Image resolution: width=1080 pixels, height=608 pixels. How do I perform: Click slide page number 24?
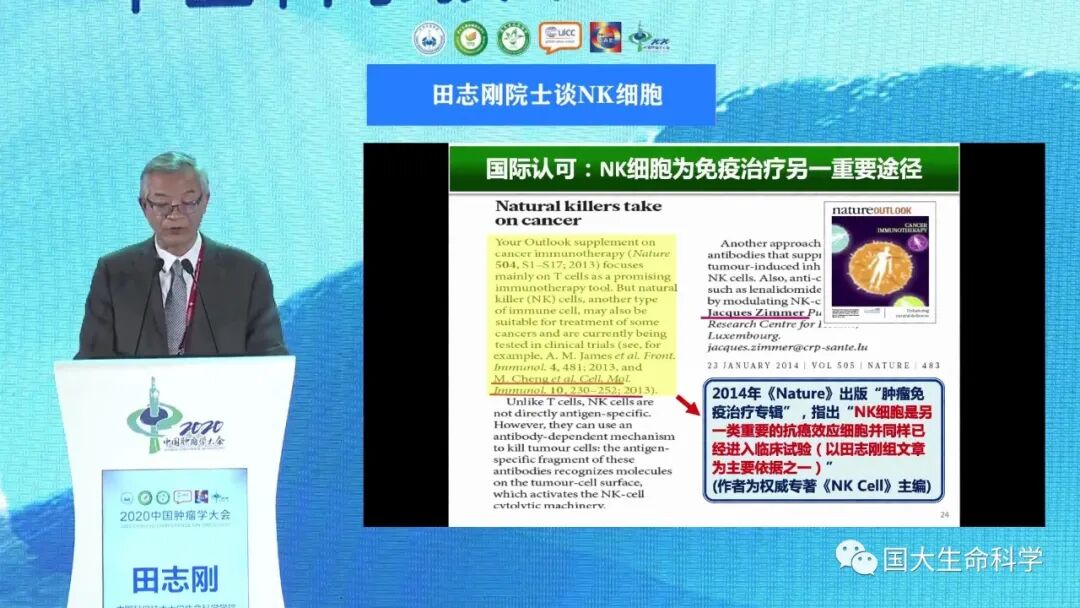(944, 514)
